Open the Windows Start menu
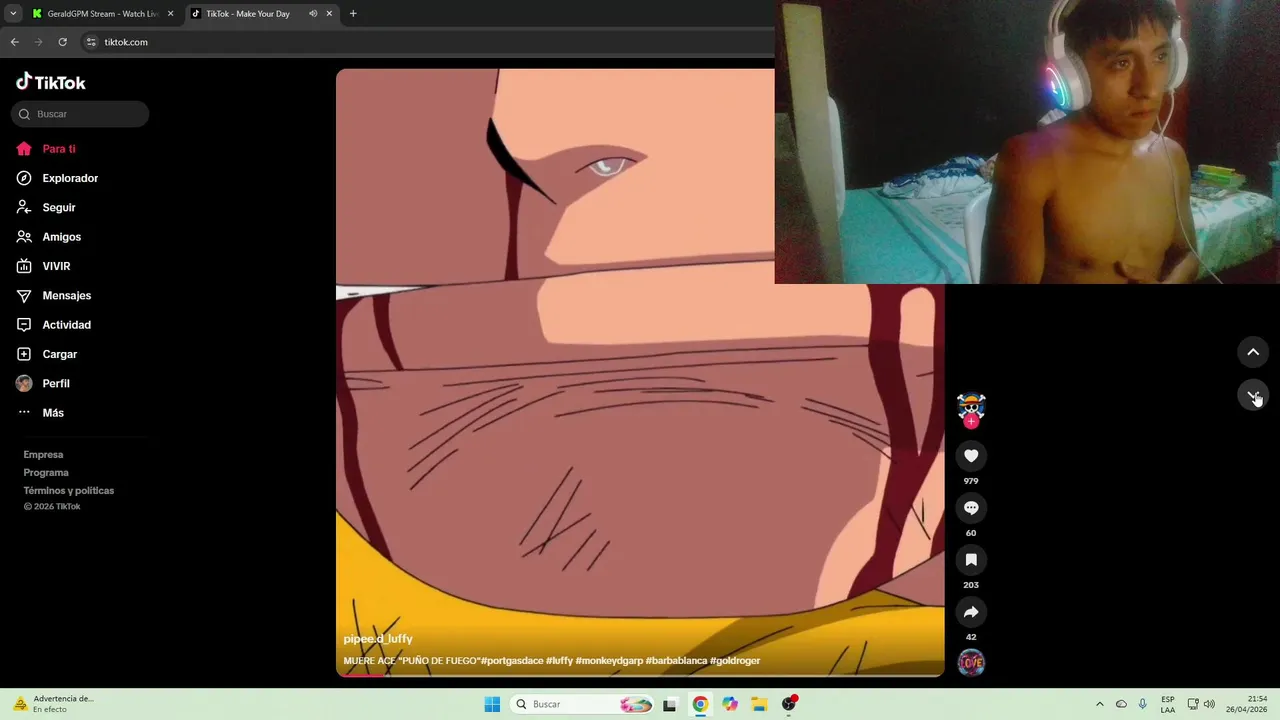This screenshot has width=1280, height=720. (x=492, y=704)
